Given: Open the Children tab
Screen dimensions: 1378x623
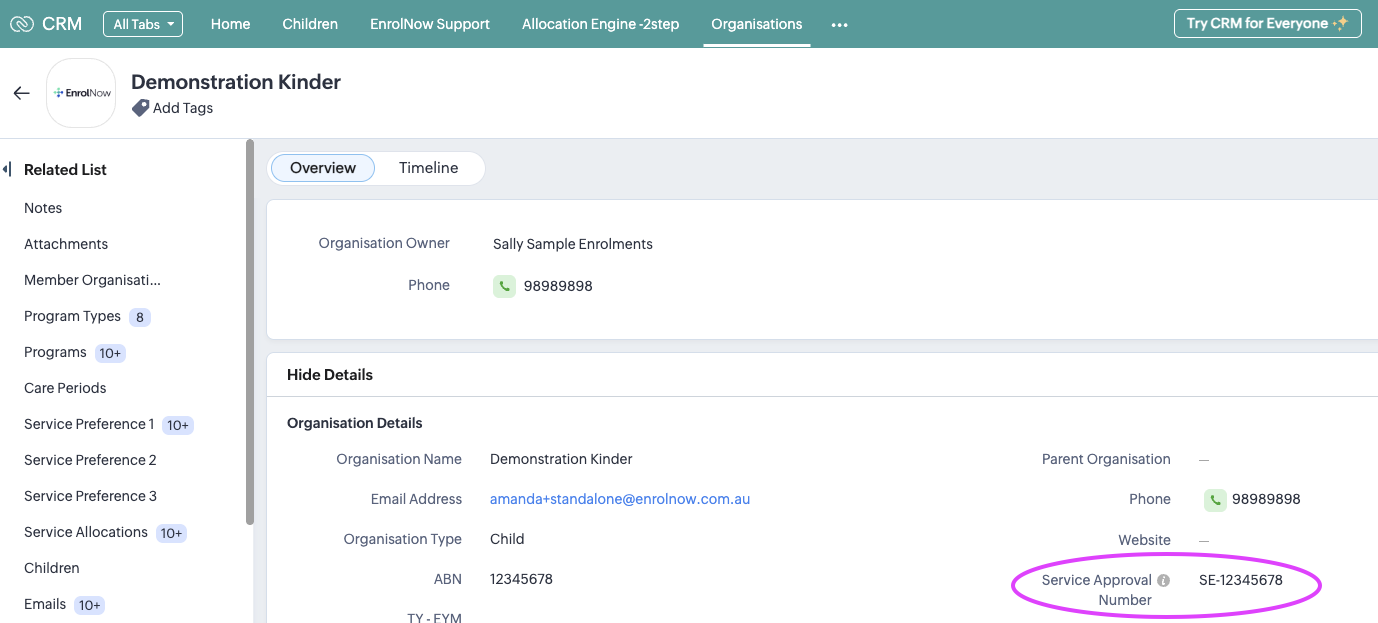Looking at the screenshot, I should tap(310, 24).
